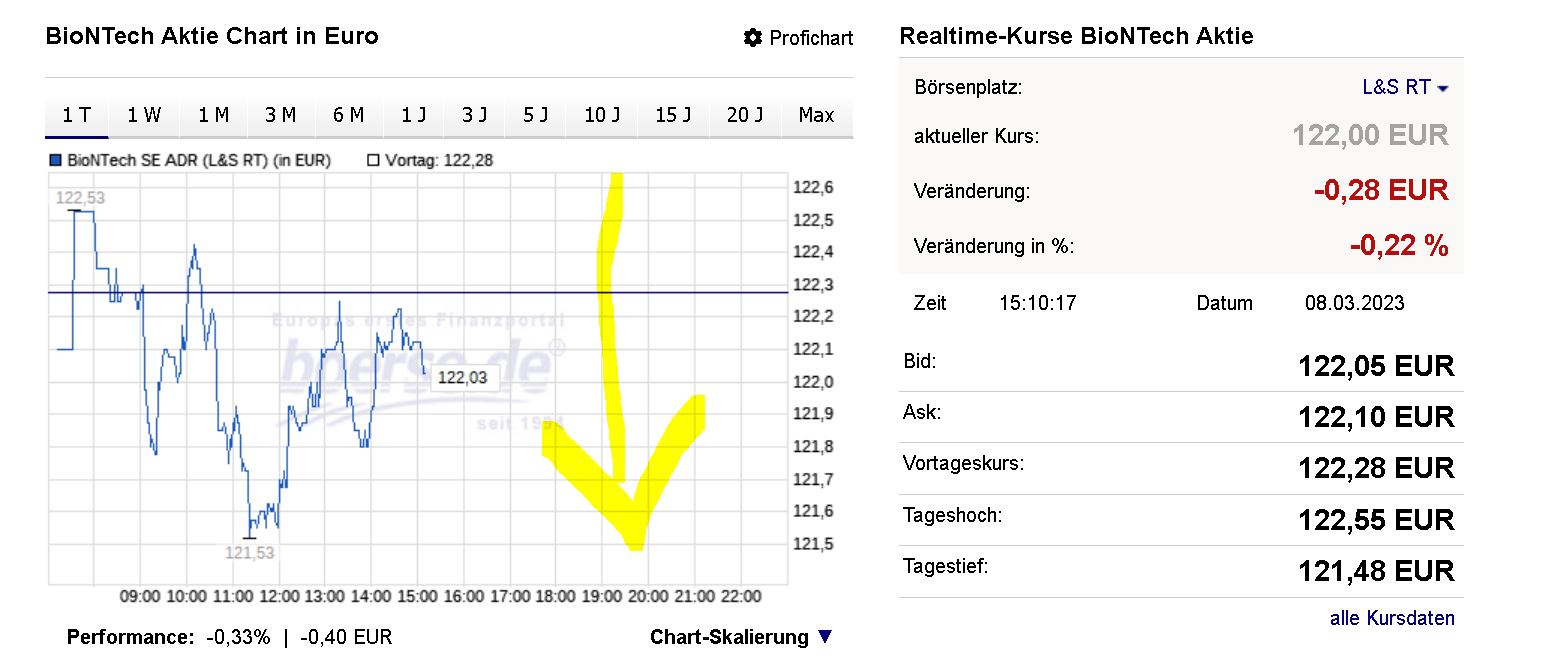This screenshot has width=1552, height=664.
Task: Select the 1 T chart period tab
Action: 77,116
